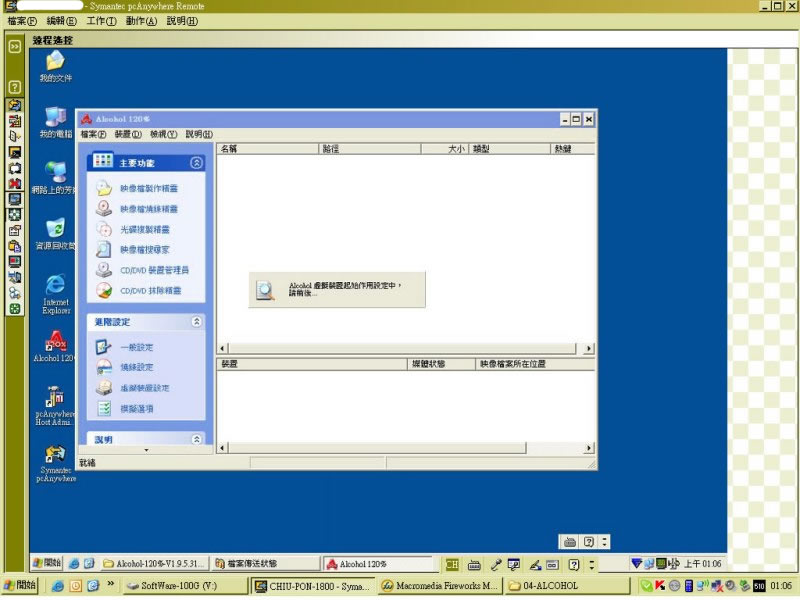
Task: Open remote Alcohol 120% desktop shortcut
Action: 55,346
